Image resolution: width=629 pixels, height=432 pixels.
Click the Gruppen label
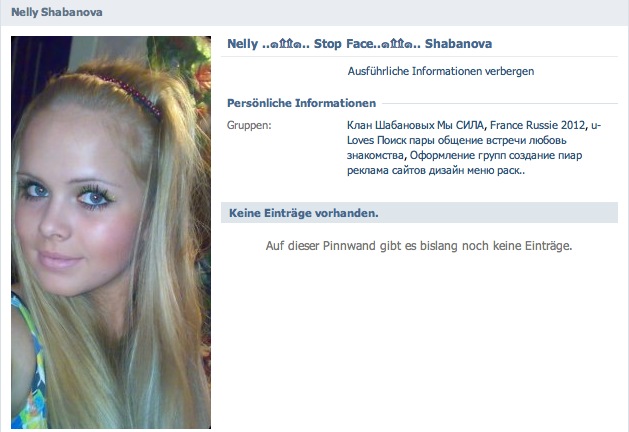249,125
